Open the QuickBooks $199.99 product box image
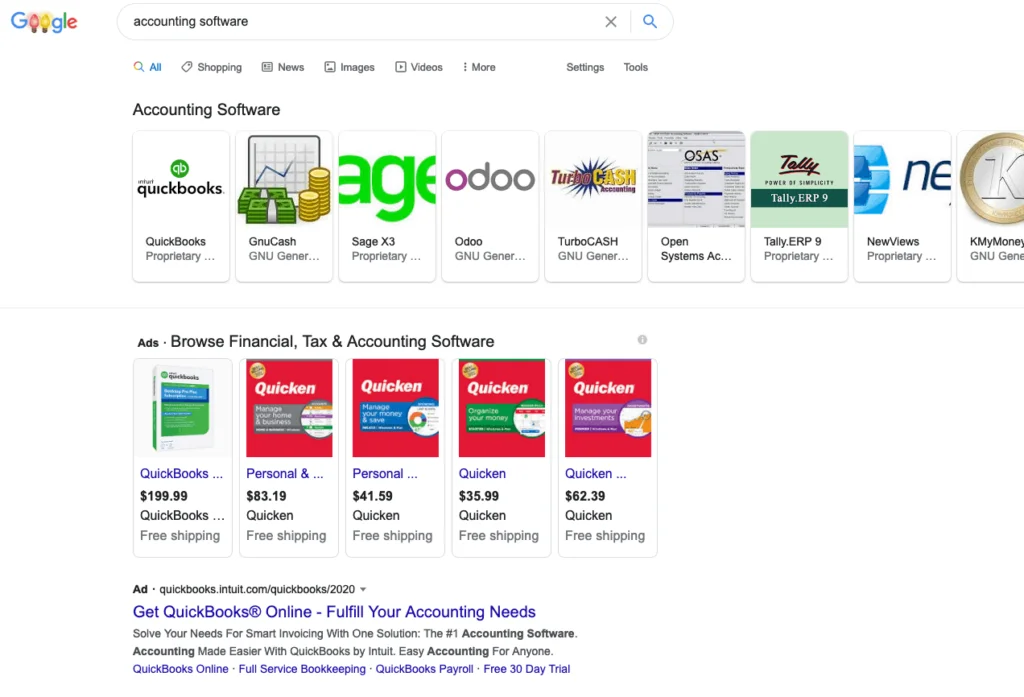 point(183,408)
